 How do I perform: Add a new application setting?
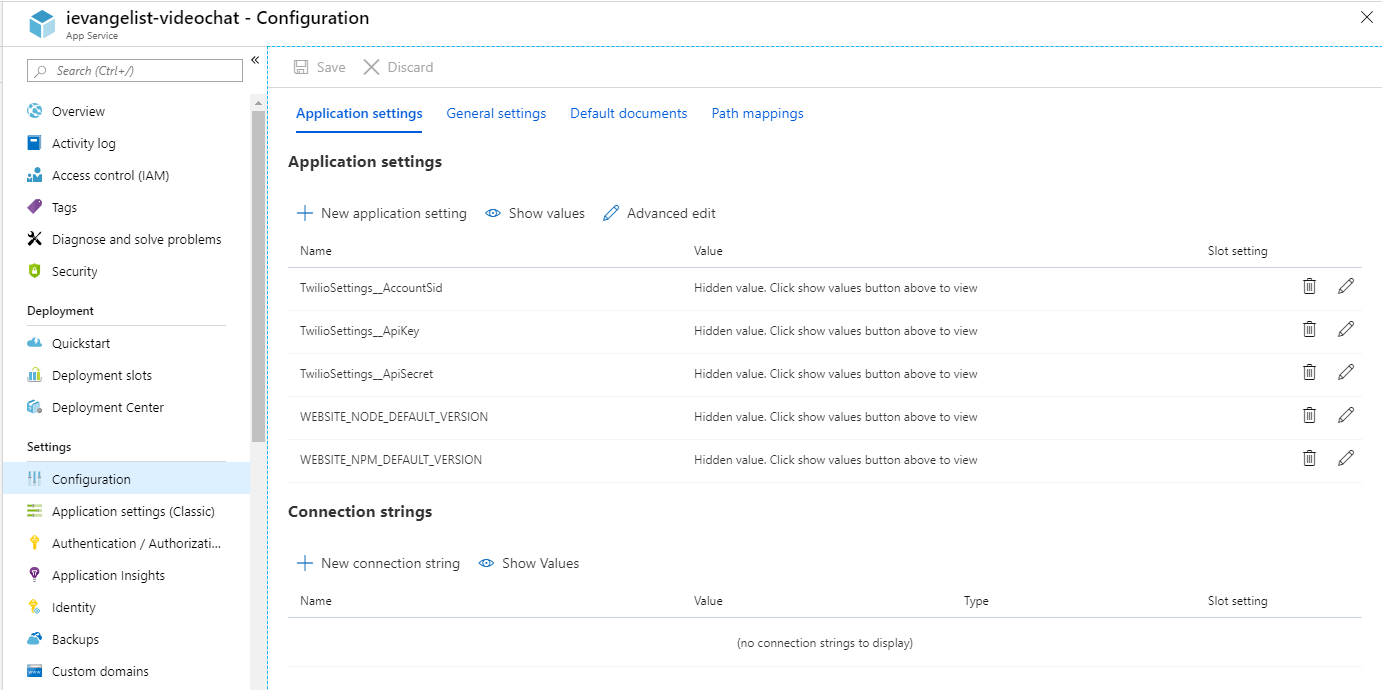[x=382, y=213]
